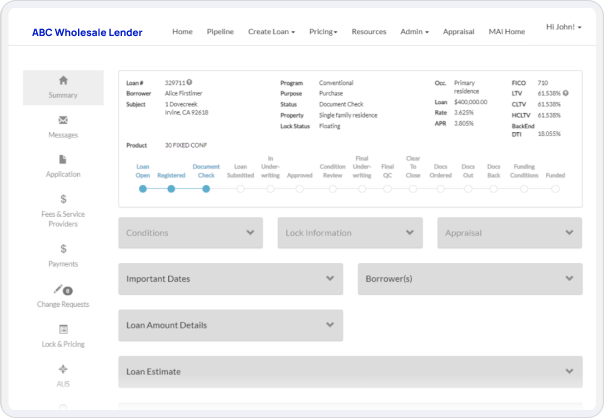
Task: Click the Program value Conventional
Action: 336,83
